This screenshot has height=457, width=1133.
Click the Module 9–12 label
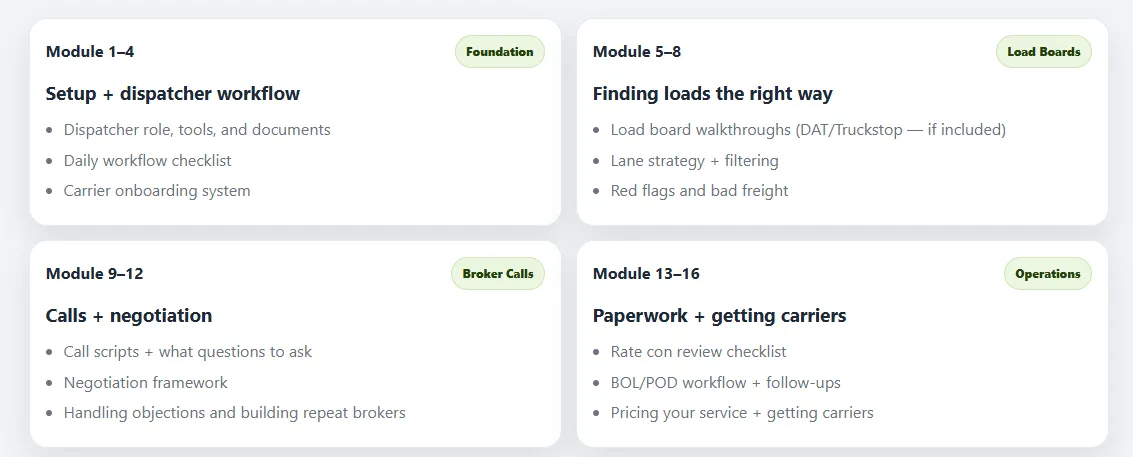point(95,274)
